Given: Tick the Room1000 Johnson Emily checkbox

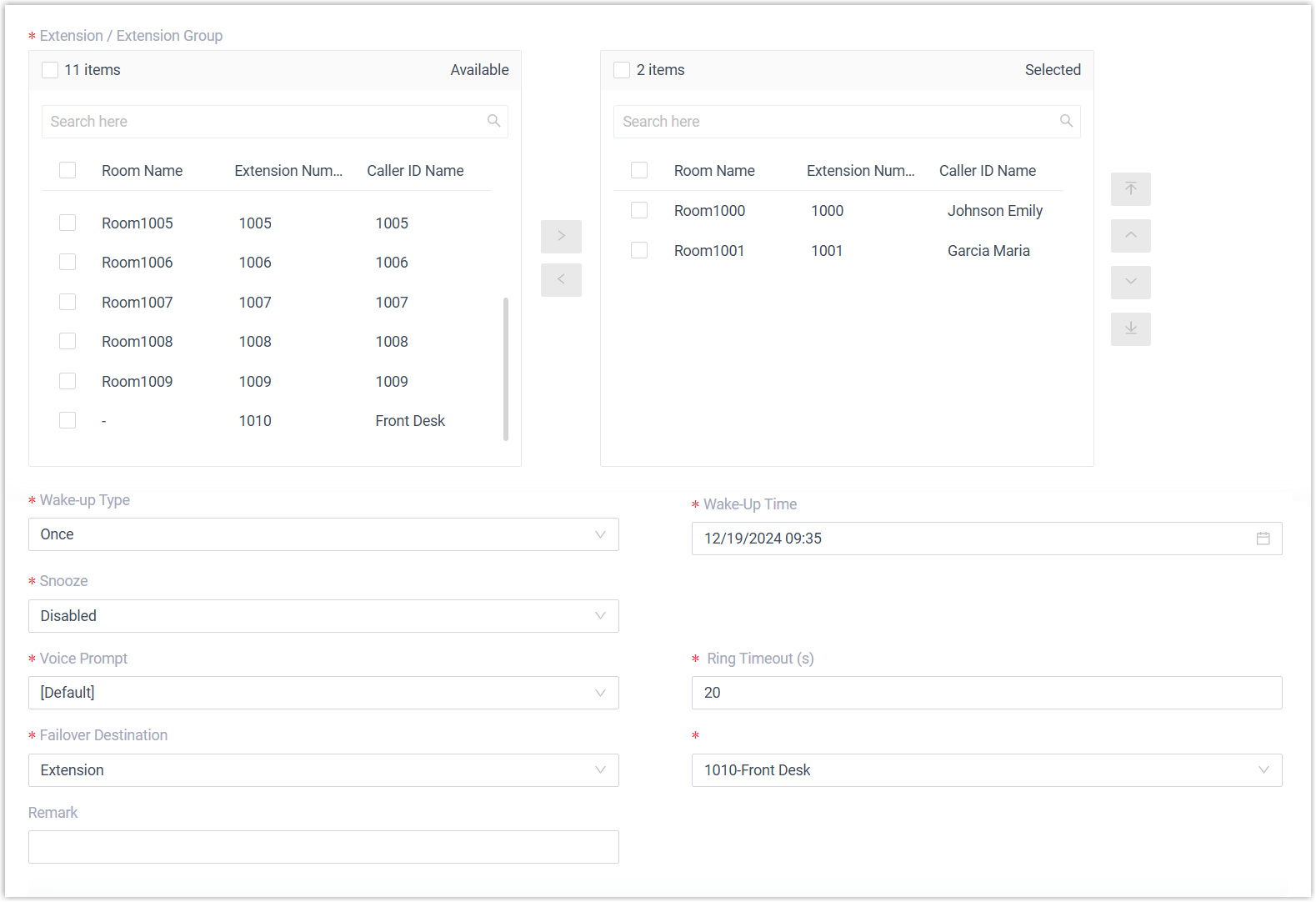Looking at the screenshot, I should pos(639,210).
